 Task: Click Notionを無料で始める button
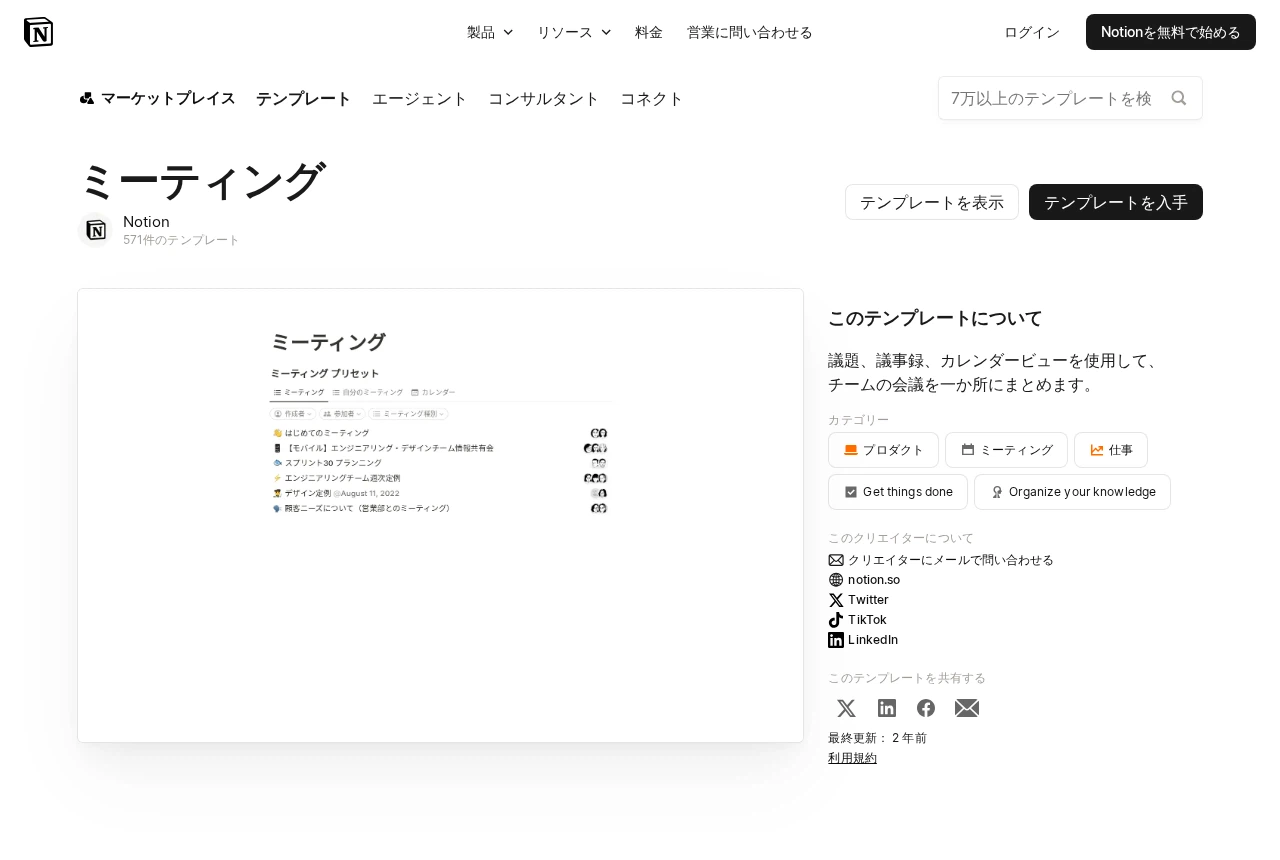[x=1171, y=32]
